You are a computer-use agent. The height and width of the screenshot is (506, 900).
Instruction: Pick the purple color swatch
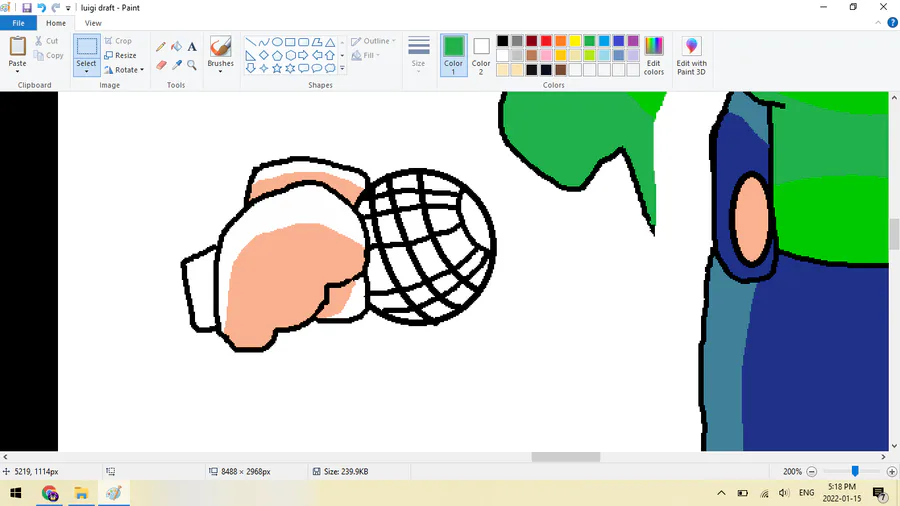point(633,41)
